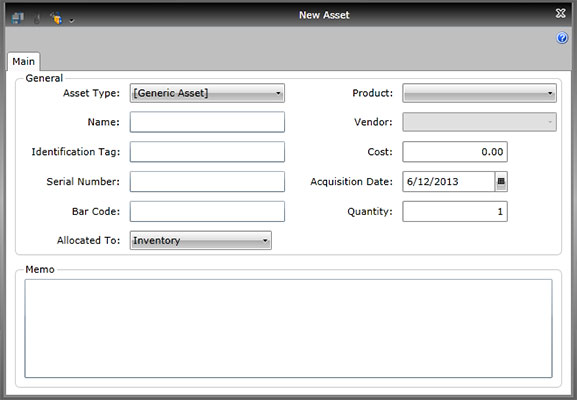Click the Quantity field
Image resolution: width=577 pixels, height=400 pixels.
(455, 211)
